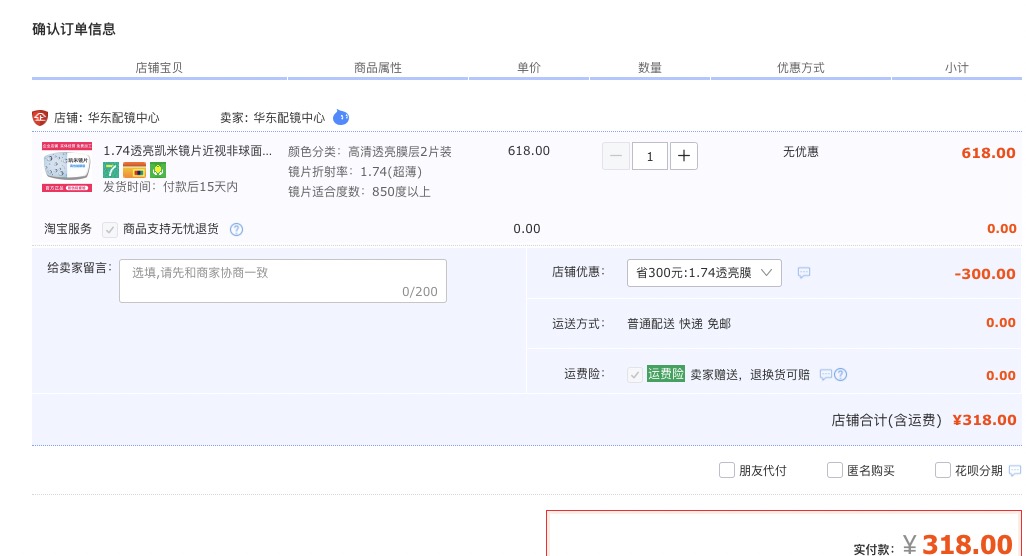The image size is (1026, 556).
Task: Click the info icon beside 花呗分期
Action: point(1015,470)
